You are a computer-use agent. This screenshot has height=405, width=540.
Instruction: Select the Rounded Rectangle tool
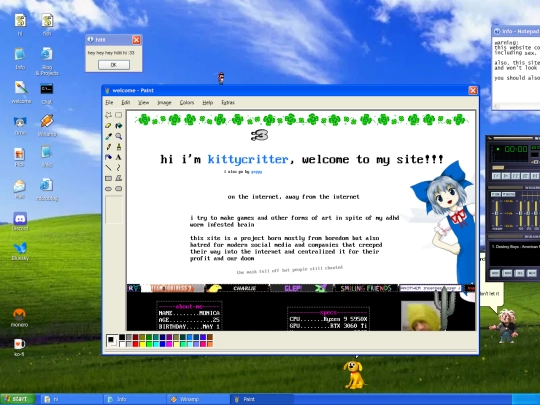(x=118, y=189)
